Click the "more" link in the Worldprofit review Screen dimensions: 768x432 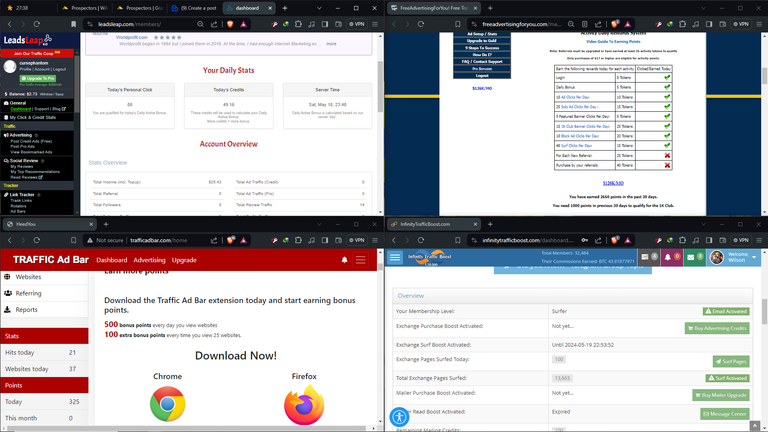[331, 44]
